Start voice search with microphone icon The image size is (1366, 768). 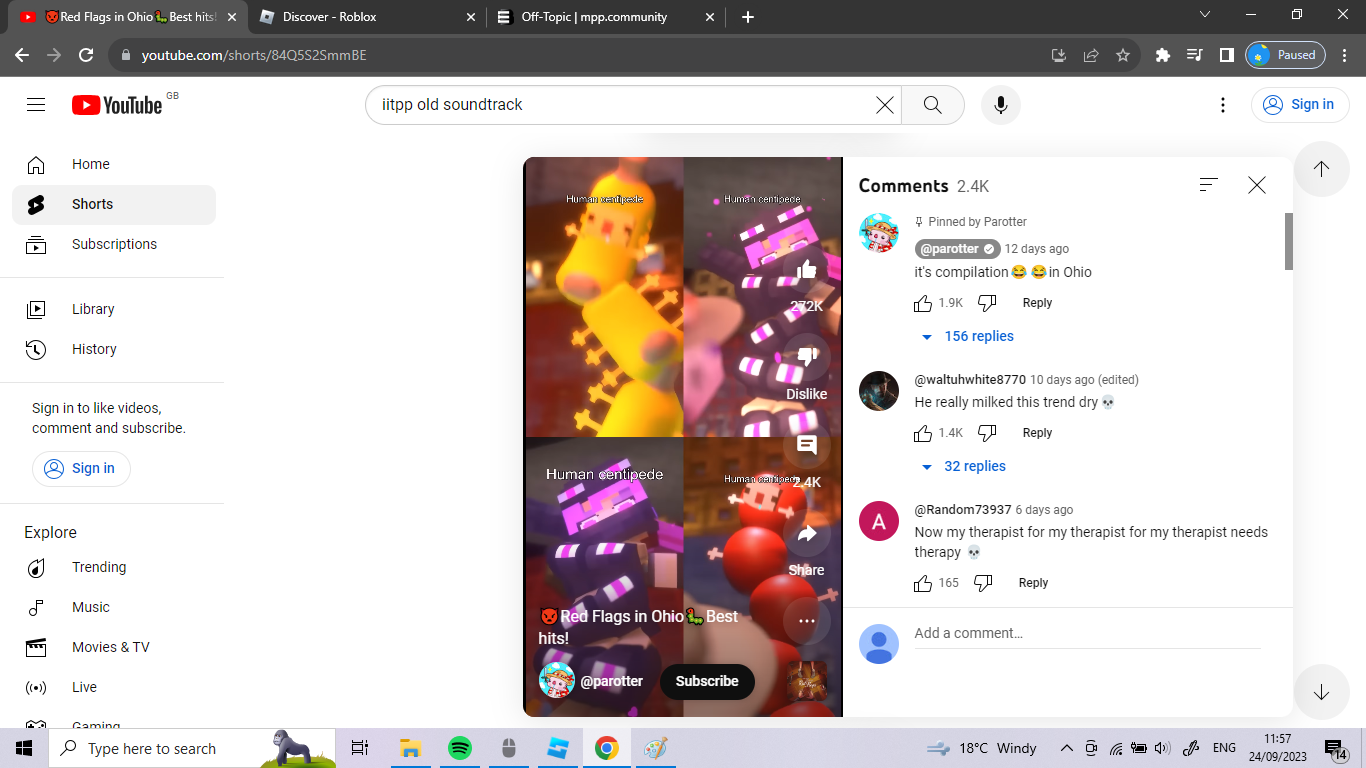[x=1001, y=105]
